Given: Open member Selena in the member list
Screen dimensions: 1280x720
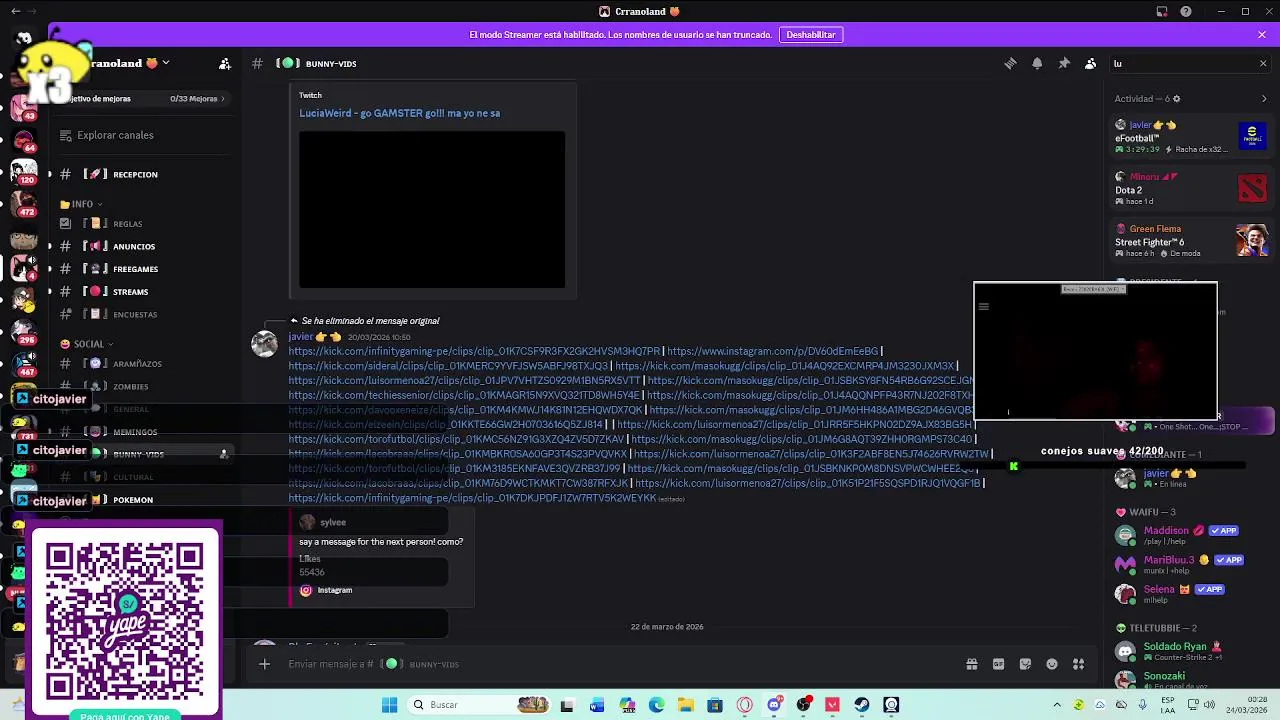Looking at the screenshot, I should coord(1192,593).
